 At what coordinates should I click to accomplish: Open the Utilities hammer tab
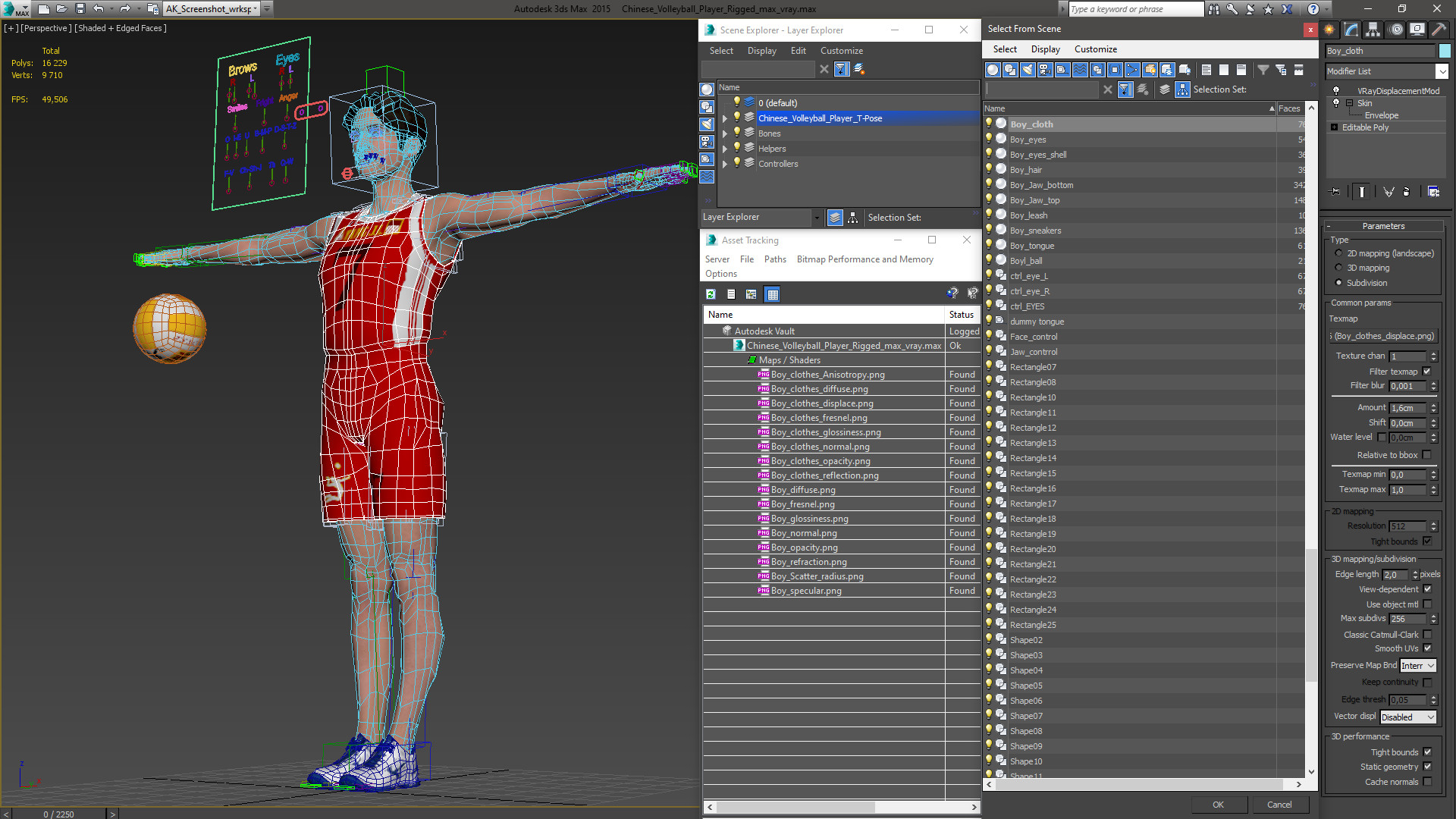click(x=1438, y=30)
